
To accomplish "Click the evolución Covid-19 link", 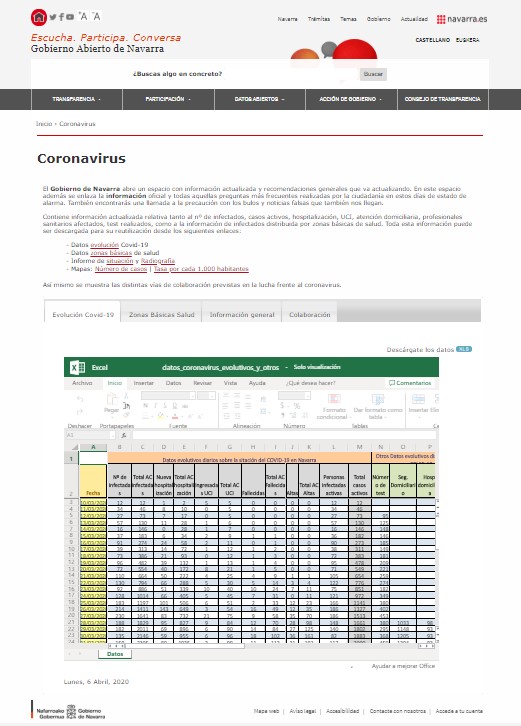I will (x=104, y=245).
